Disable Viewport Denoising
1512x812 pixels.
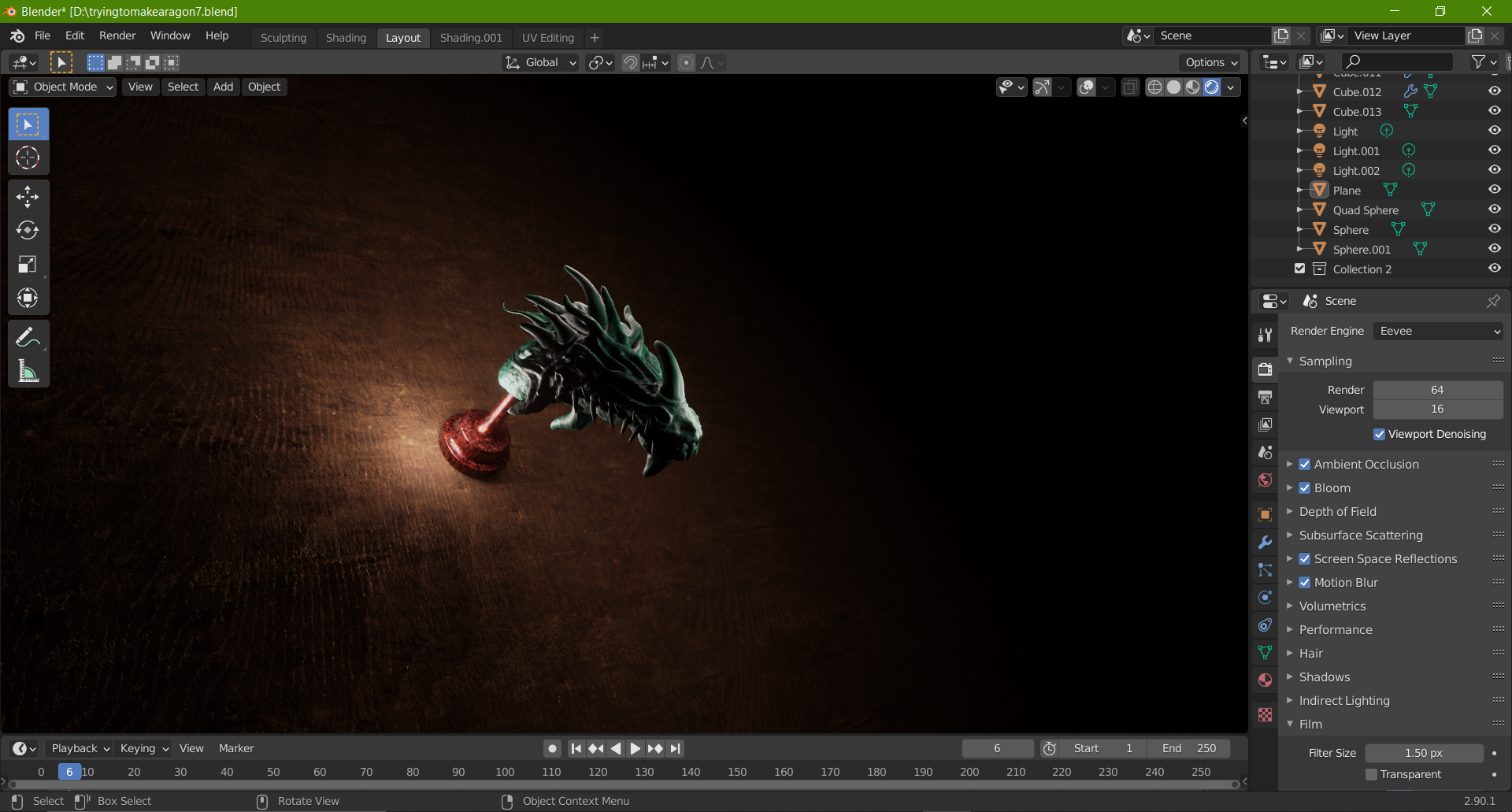[x=1380, y=434]
